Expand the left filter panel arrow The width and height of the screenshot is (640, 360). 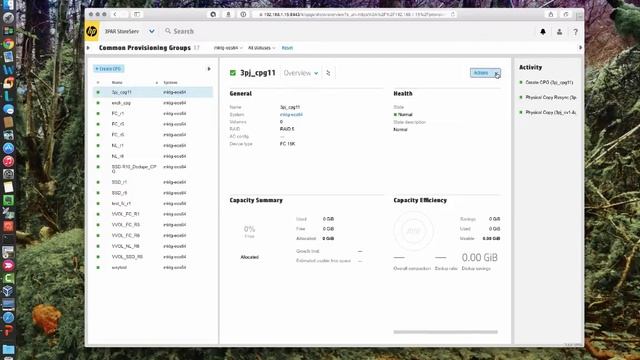click(x=88, y=48)
